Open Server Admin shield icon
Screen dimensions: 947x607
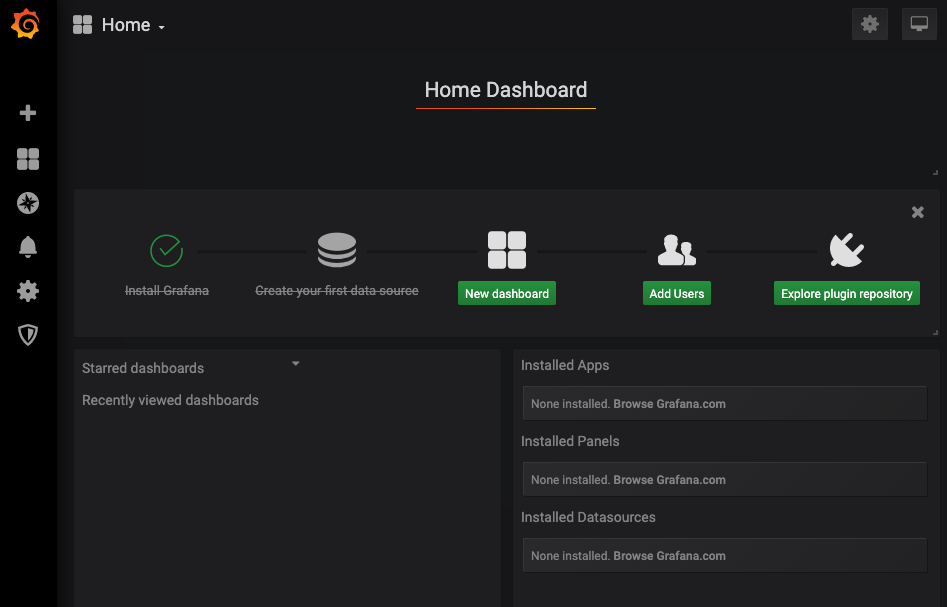click(x=28, y=335)
